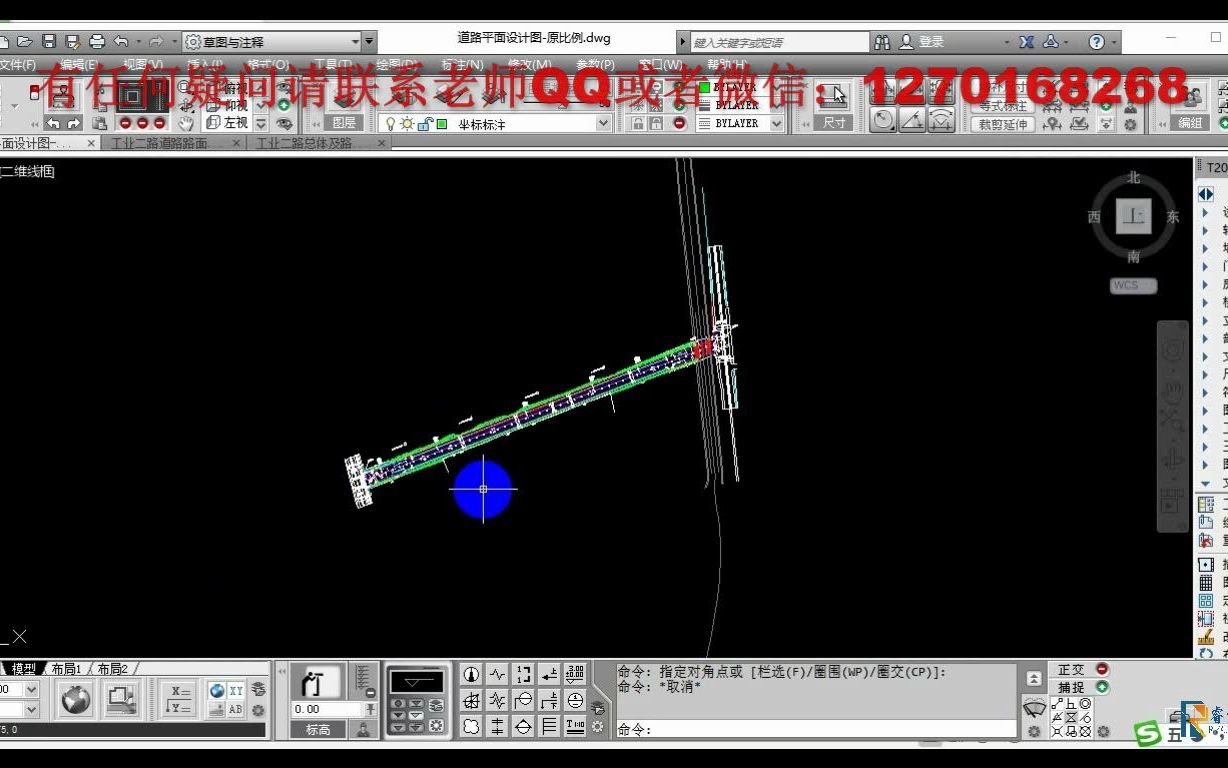Viewport: 1228px width, 768px height.
Task: Click the Print icon in the top toolbar
Action: (97, 41)
